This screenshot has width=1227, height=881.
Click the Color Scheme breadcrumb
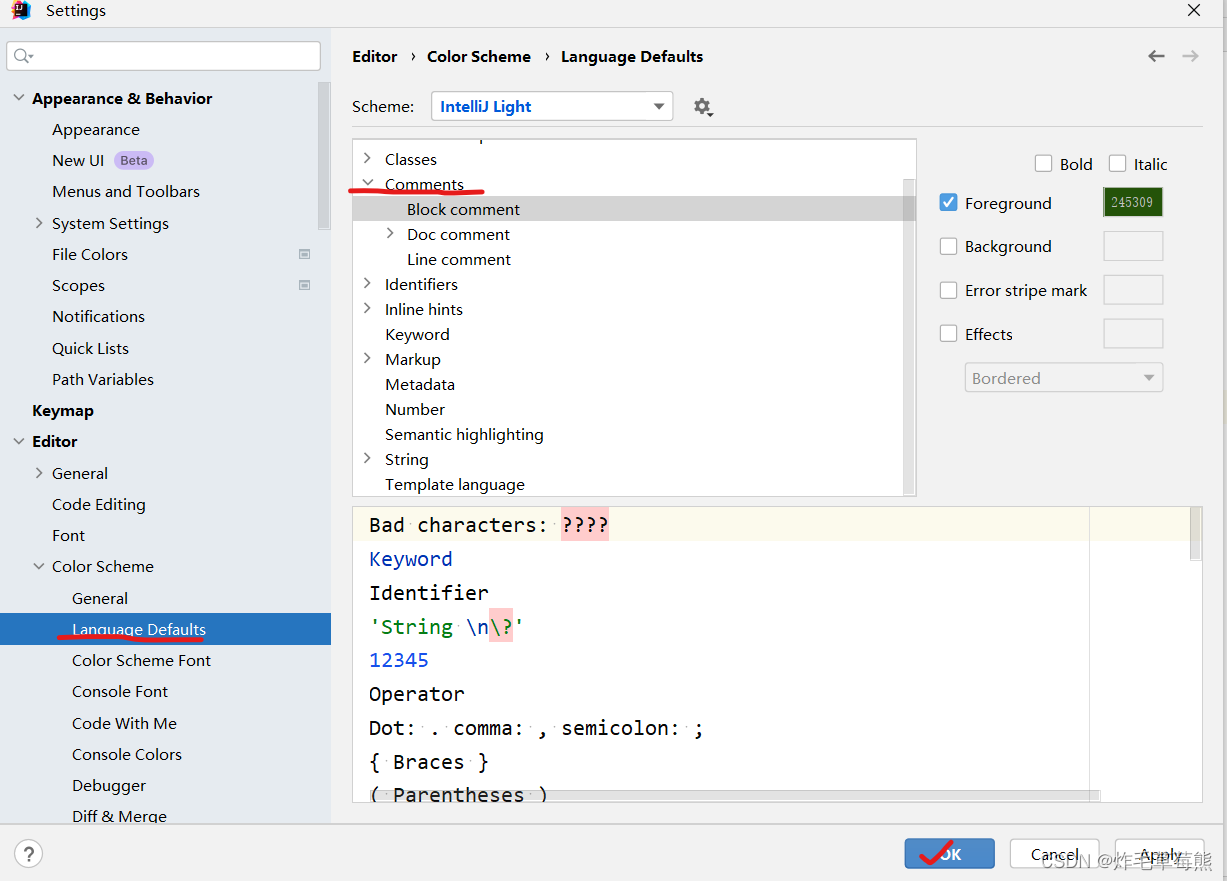coord(479,56)
